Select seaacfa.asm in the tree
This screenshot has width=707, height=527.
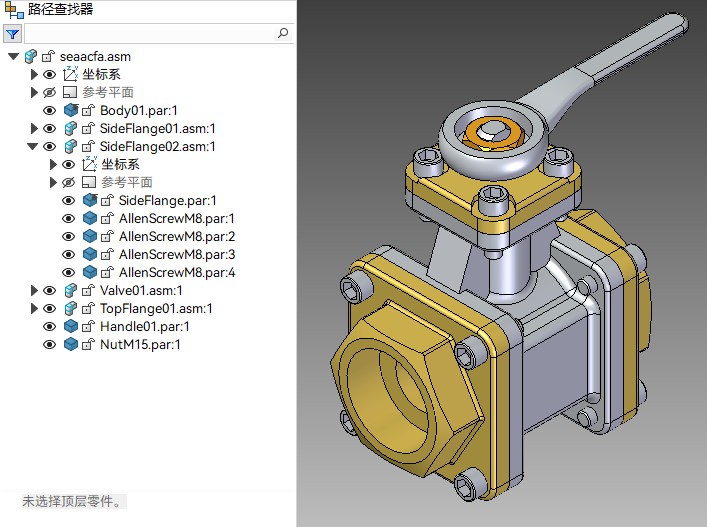(x=95, y=56)
